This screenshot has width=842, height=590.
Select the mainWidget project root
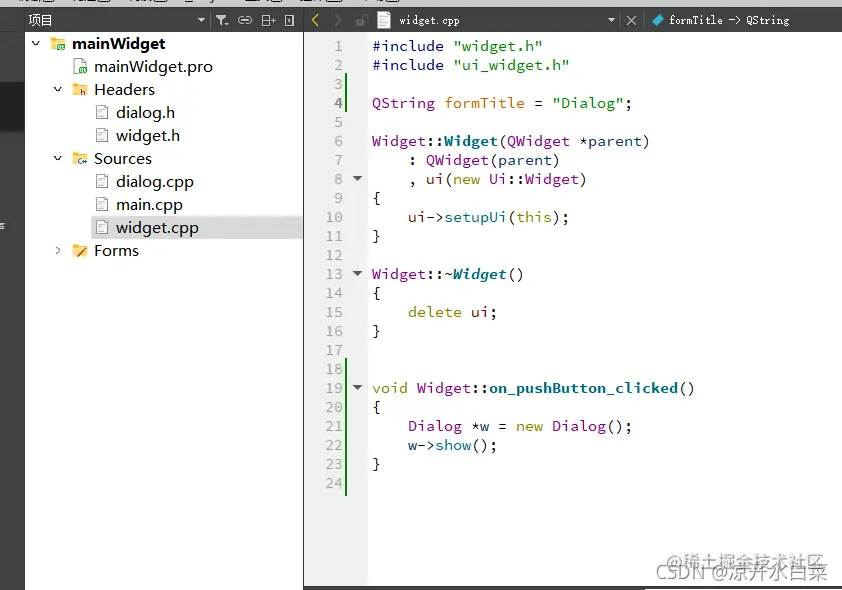119,43
